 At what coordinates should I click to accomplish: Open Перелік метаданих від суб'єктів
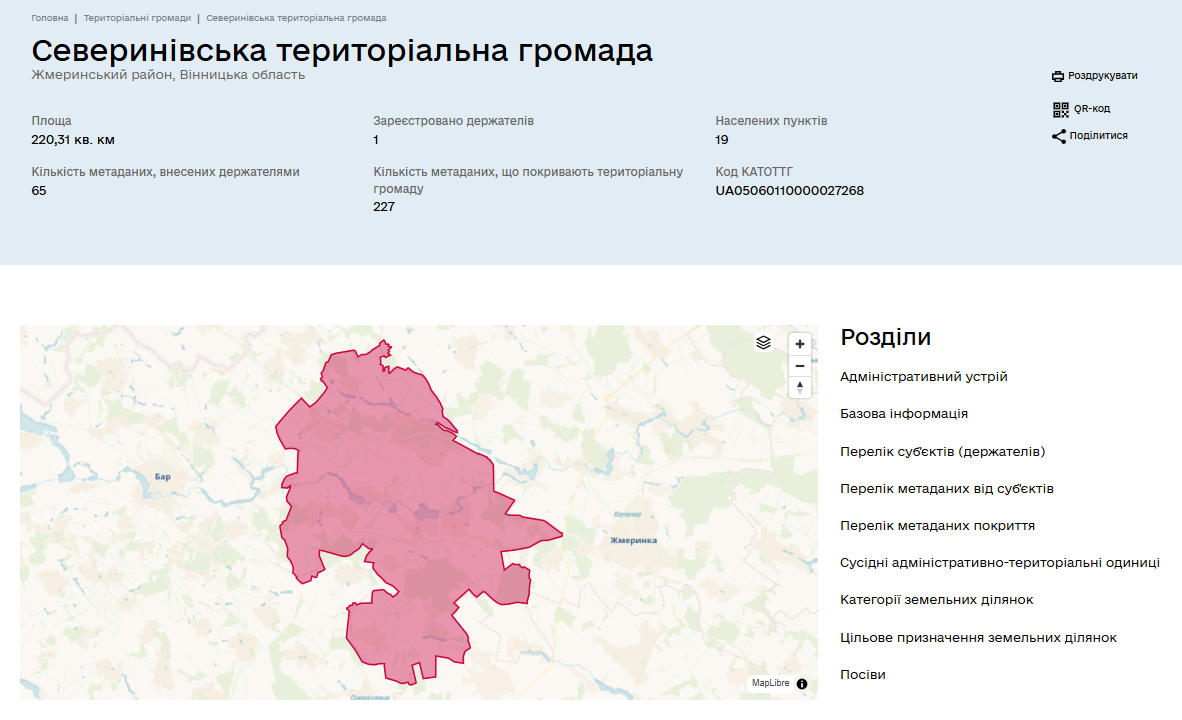pos(947,489)
